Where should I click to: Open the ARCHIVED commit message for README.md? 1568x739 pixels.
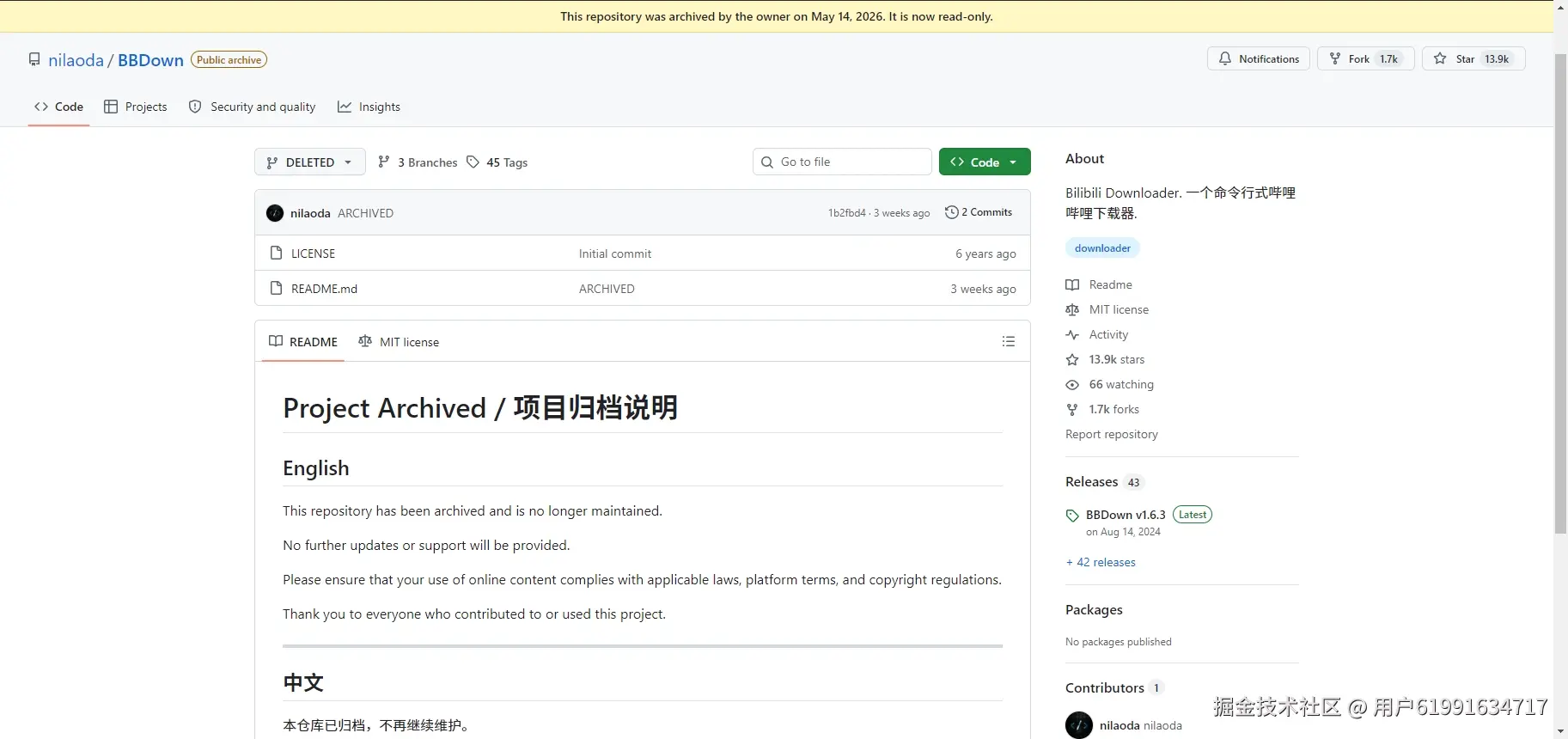pos(607,289)
